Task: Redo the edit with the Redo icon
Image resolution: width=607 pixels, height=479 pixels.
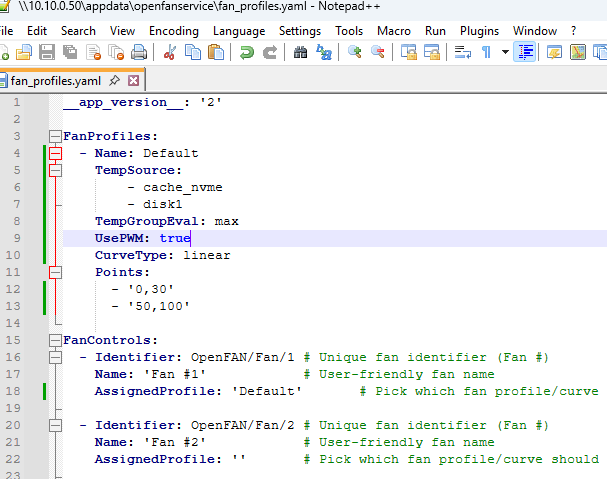Action: pos(270,52)
